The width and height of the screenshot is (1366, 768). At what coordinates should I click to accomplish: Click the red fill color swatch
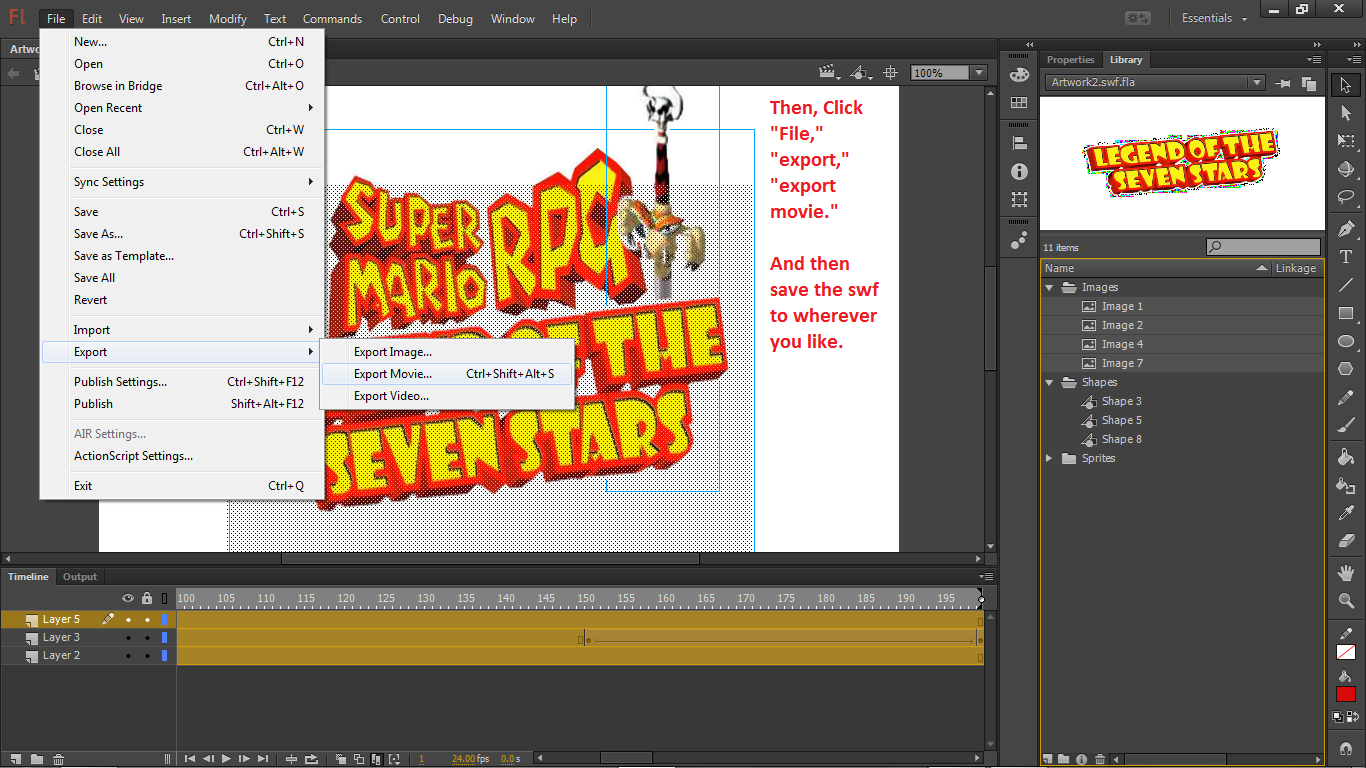click(x=1346, y=694)
